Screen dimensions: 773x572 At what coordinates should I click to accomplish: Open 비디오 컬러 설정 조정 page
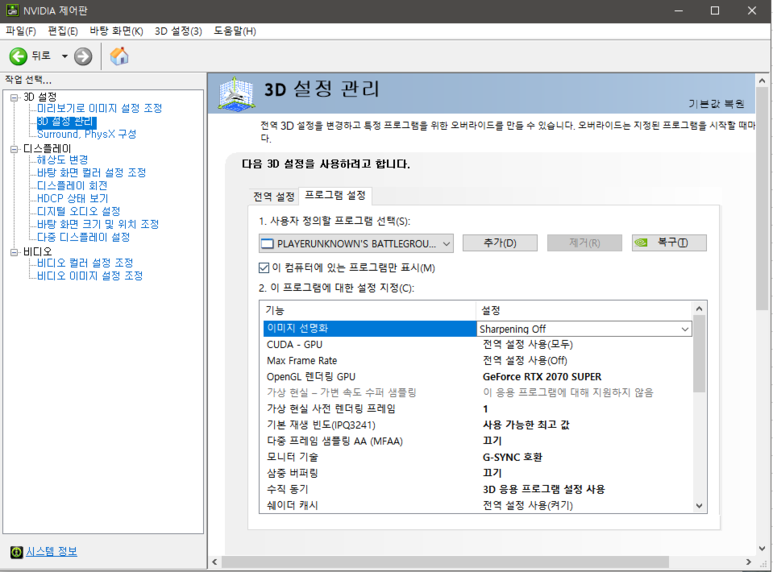click(x=85, y=263)
